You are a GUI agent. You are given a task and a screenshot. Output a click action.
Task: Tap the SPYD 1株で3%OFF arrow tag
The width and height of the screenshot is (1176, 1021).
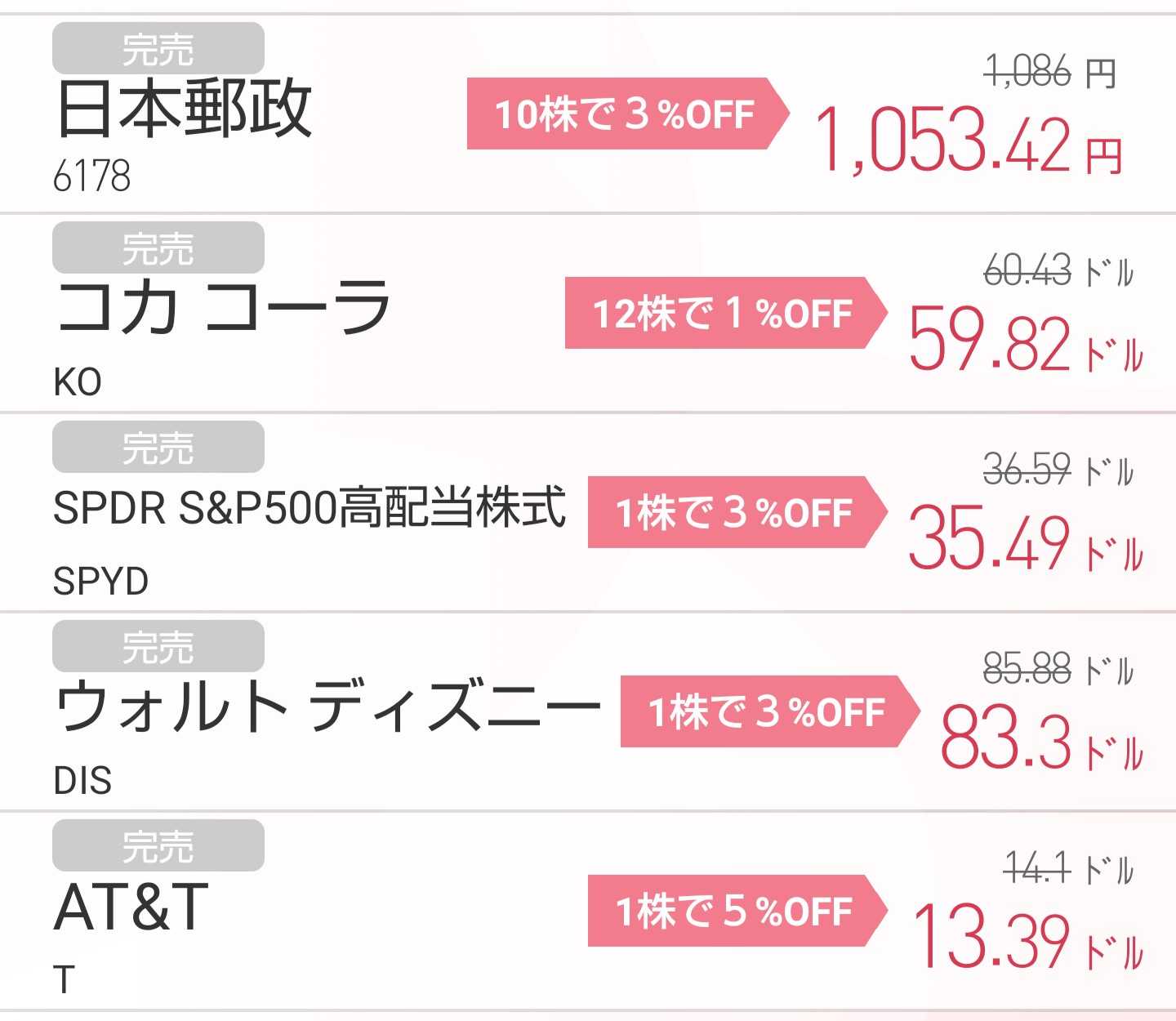(737, 512)
